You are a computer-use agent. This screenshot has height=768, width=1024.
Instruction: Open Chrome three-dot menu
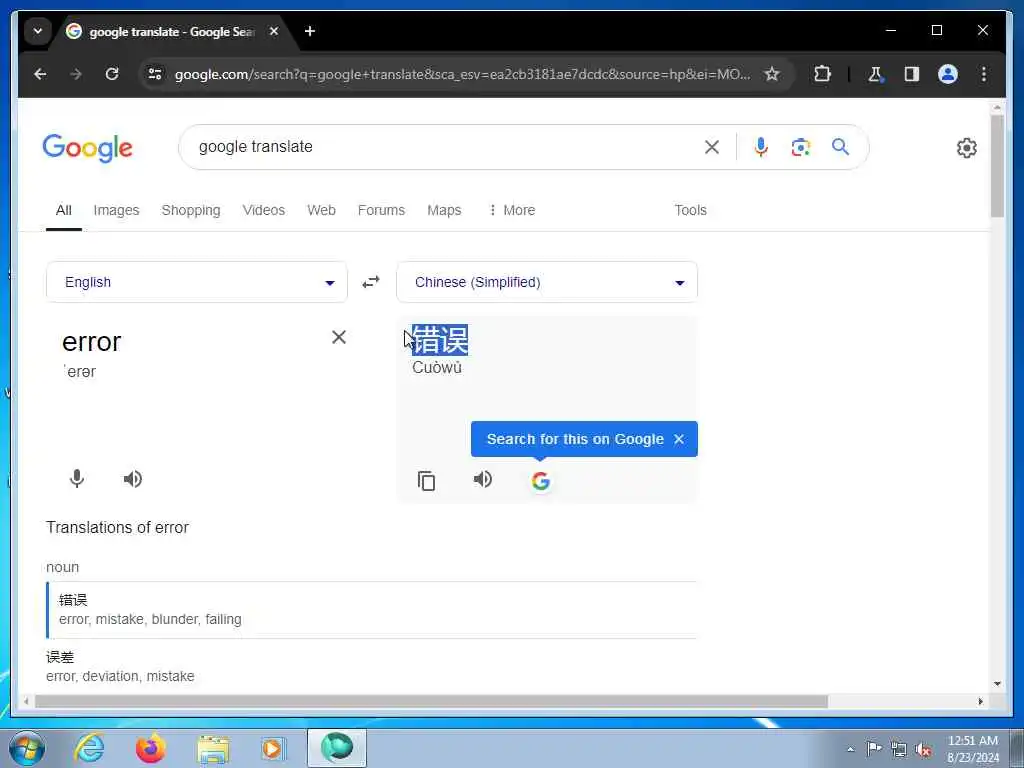pyautogui.click(x=984, y=74)
